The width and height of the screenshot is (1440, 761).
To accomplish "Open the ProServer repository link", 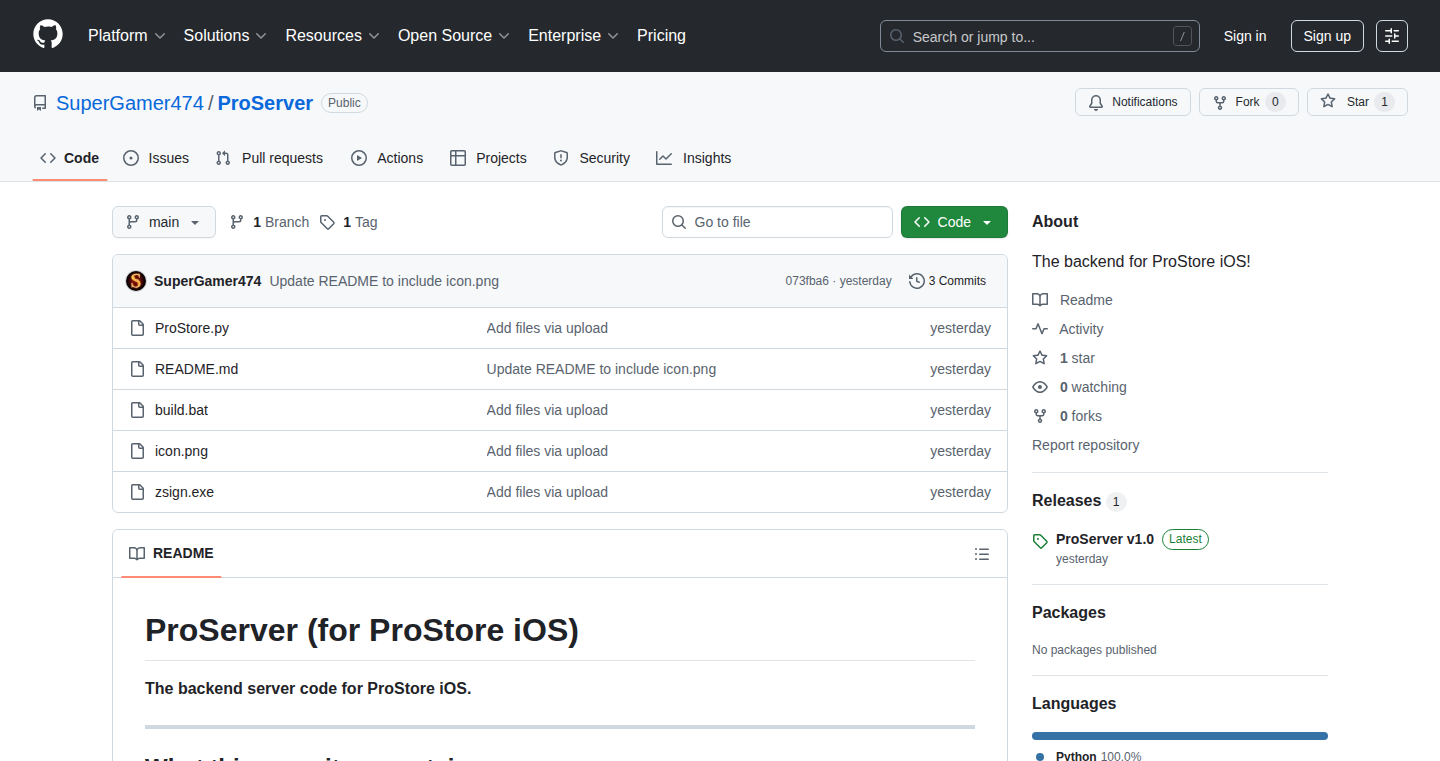I will [x=265, y=103].
